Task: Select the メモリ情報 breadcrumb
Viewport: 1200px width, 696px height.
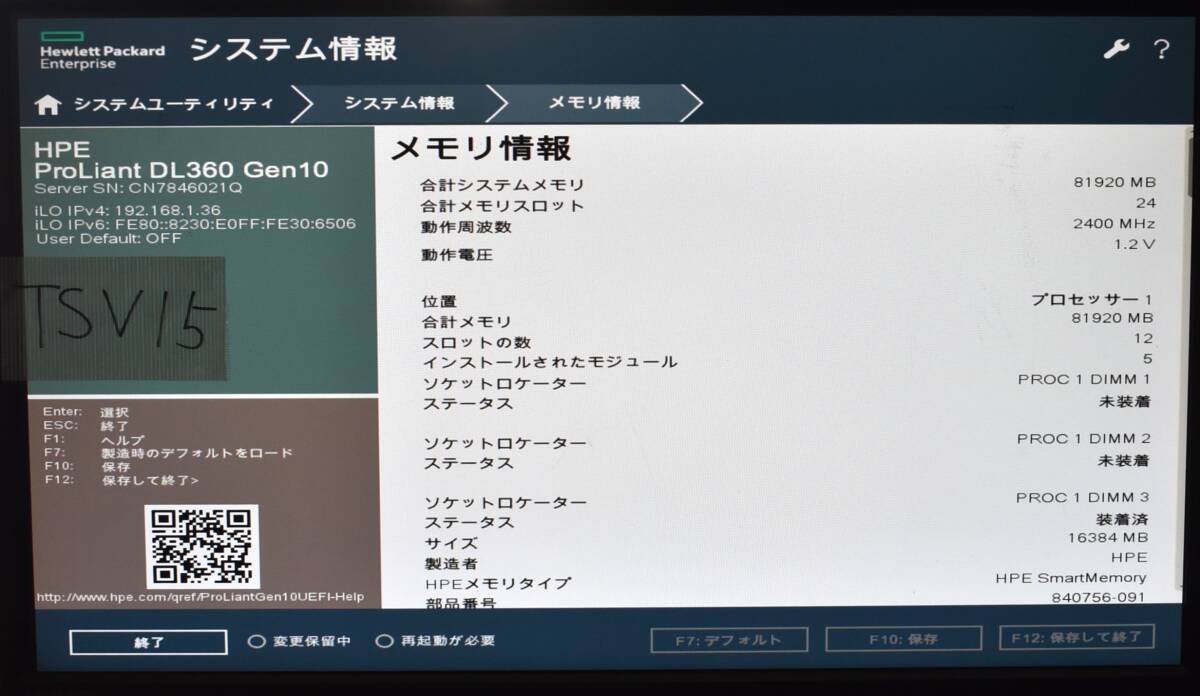Action: 594,103
